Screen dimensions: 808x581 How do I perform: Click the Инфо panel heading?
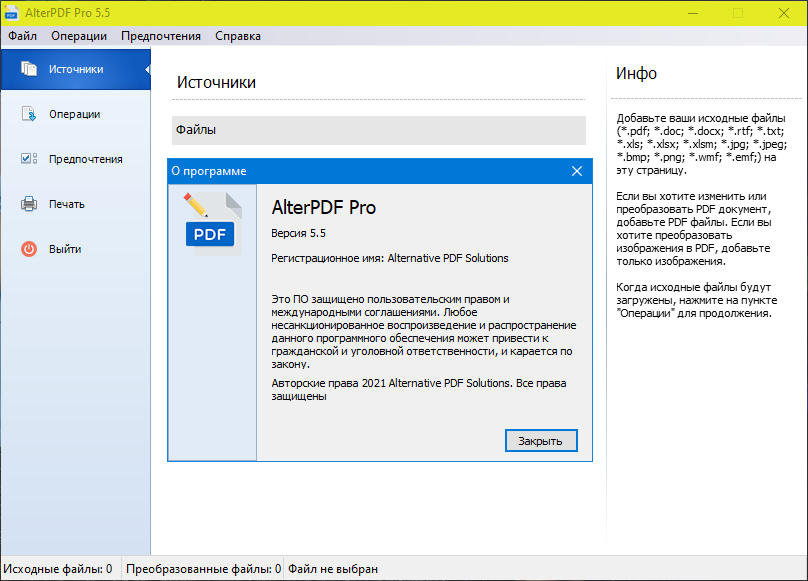point(636,73)
